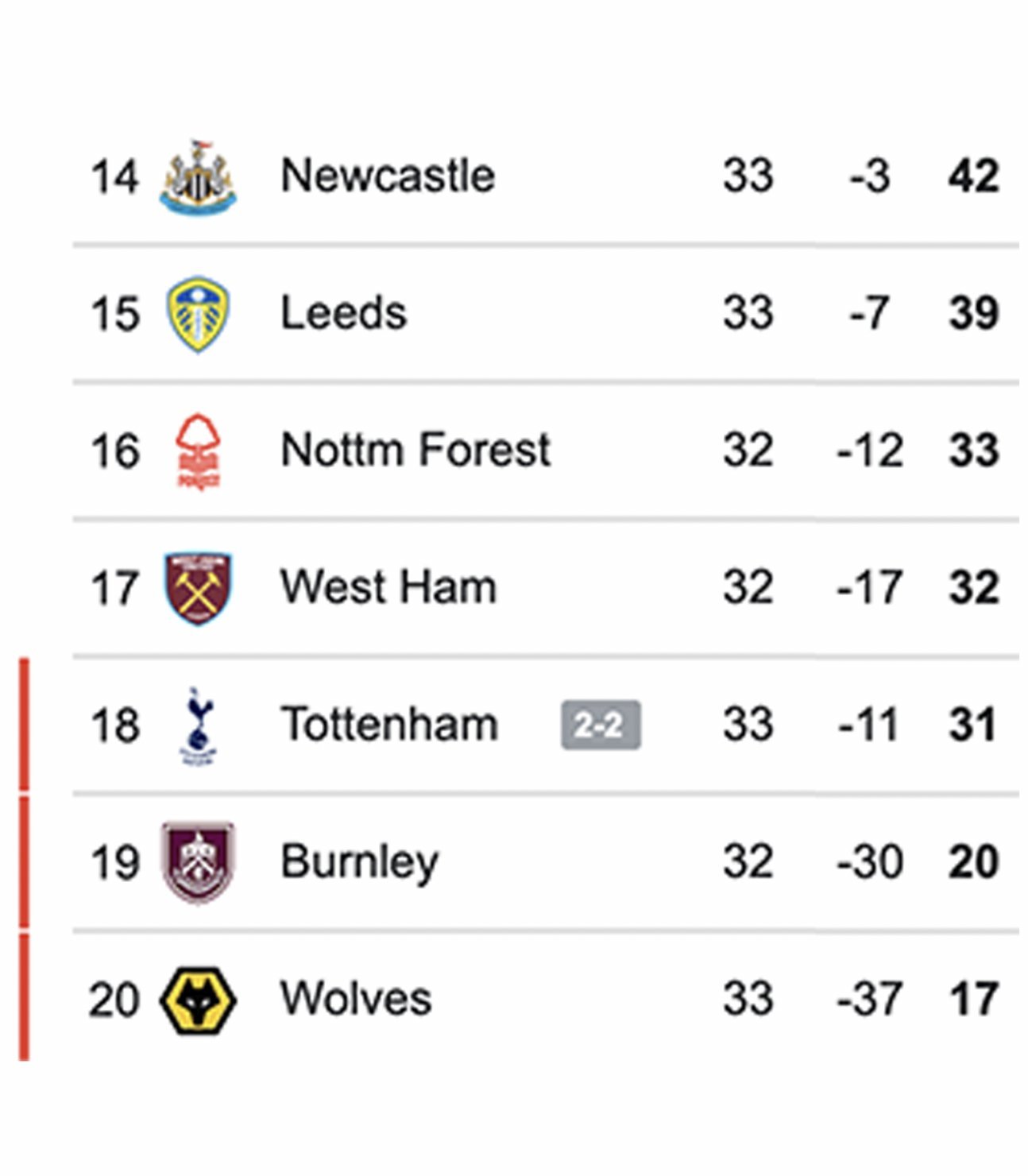Image resolution: width=1028 pixels, height=1176 pixels.
Task: Click the Wolves wolf-head crest
Action: (x=198, y=1000)
